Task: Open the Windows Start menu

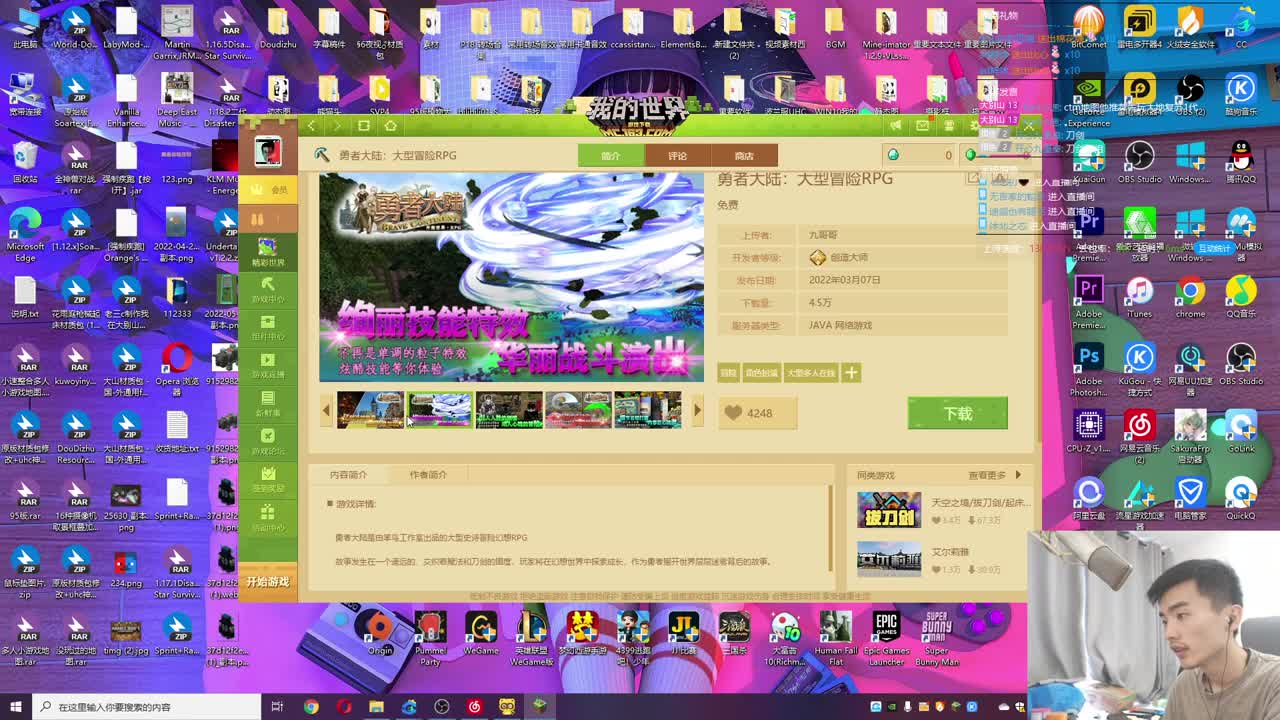Action: [x=16, y=707]
